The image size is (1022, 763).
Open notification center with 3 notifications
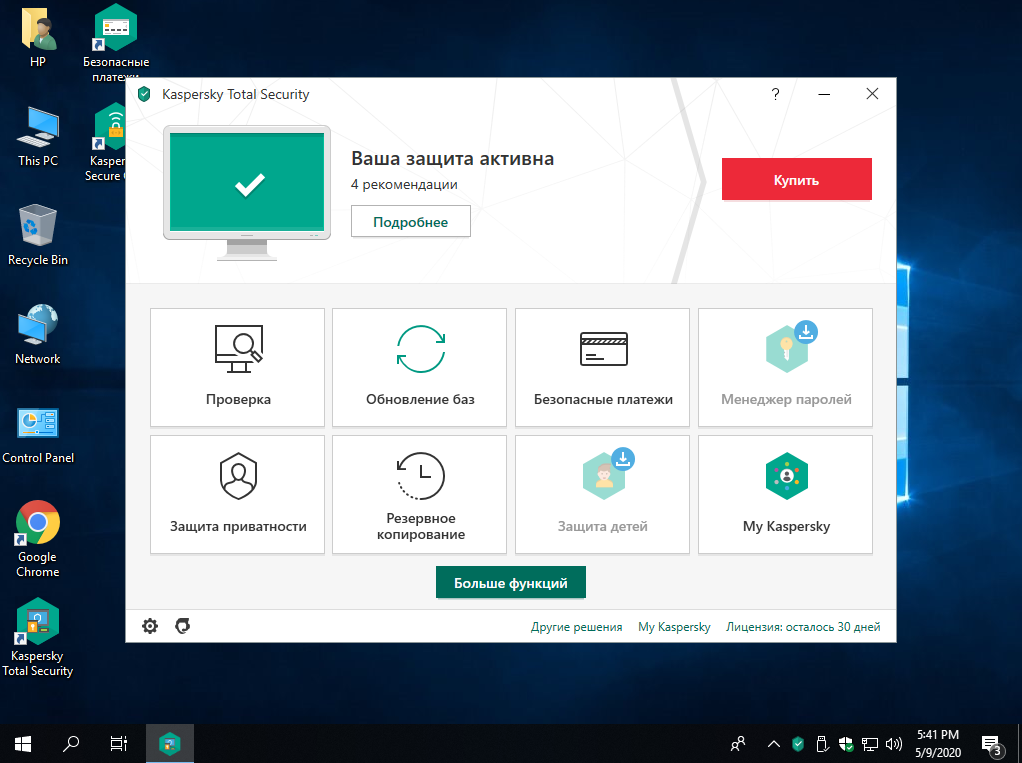point(991,745)
